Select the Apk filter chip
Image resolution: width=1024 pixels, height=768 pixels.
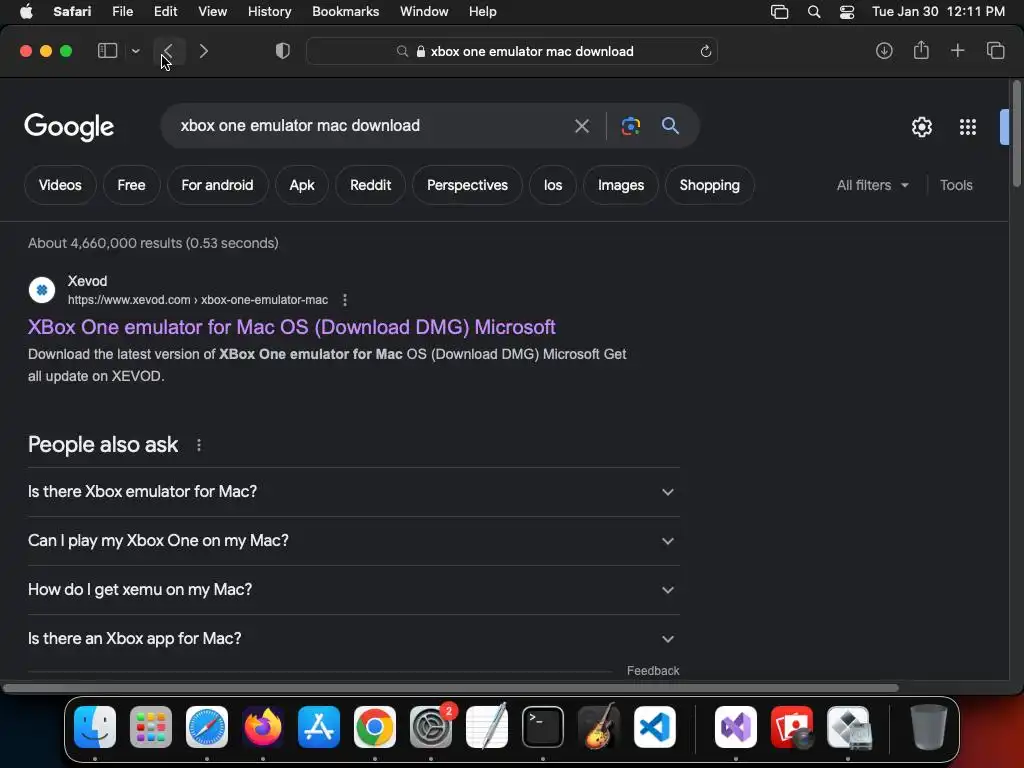pos(302,185)
